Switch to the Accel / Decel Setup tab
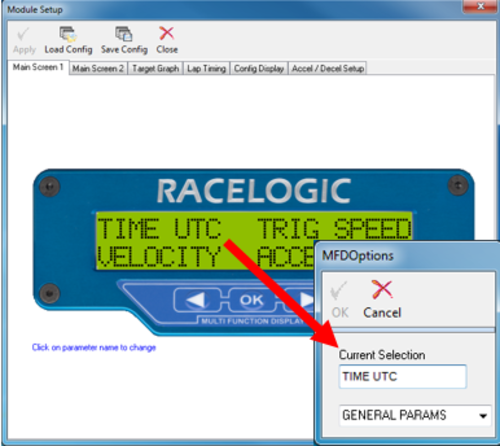This screenshot has width=500, height=446. click(328, 69)
